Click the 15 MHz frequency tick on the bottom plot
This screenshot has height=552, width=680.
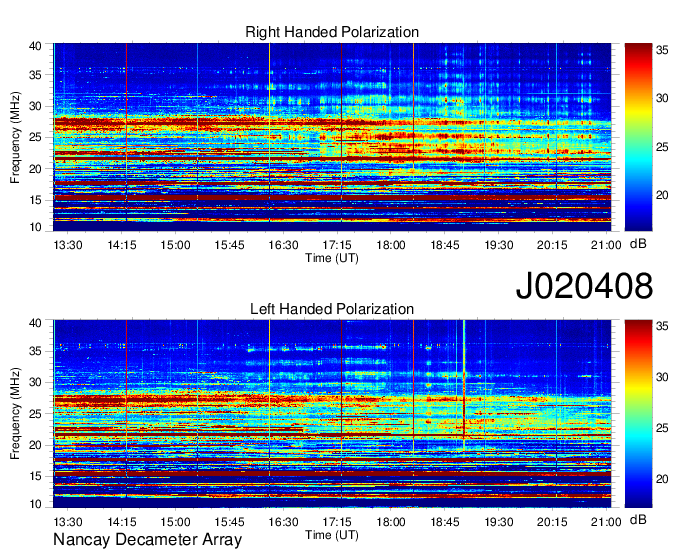click(35, 477)
